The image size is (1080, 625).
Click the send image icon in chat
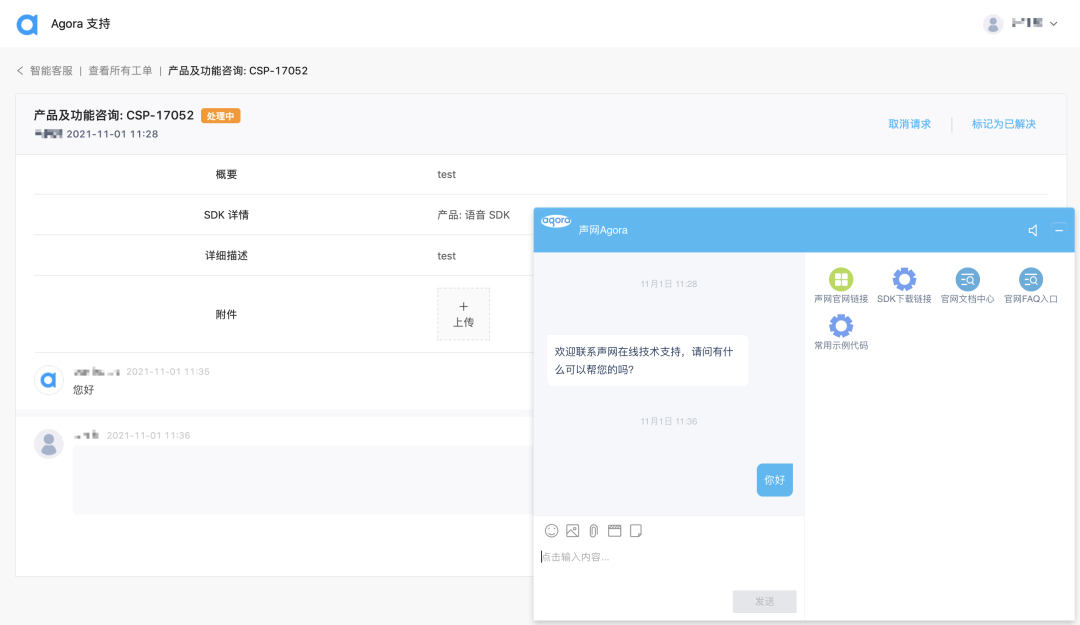572,531
